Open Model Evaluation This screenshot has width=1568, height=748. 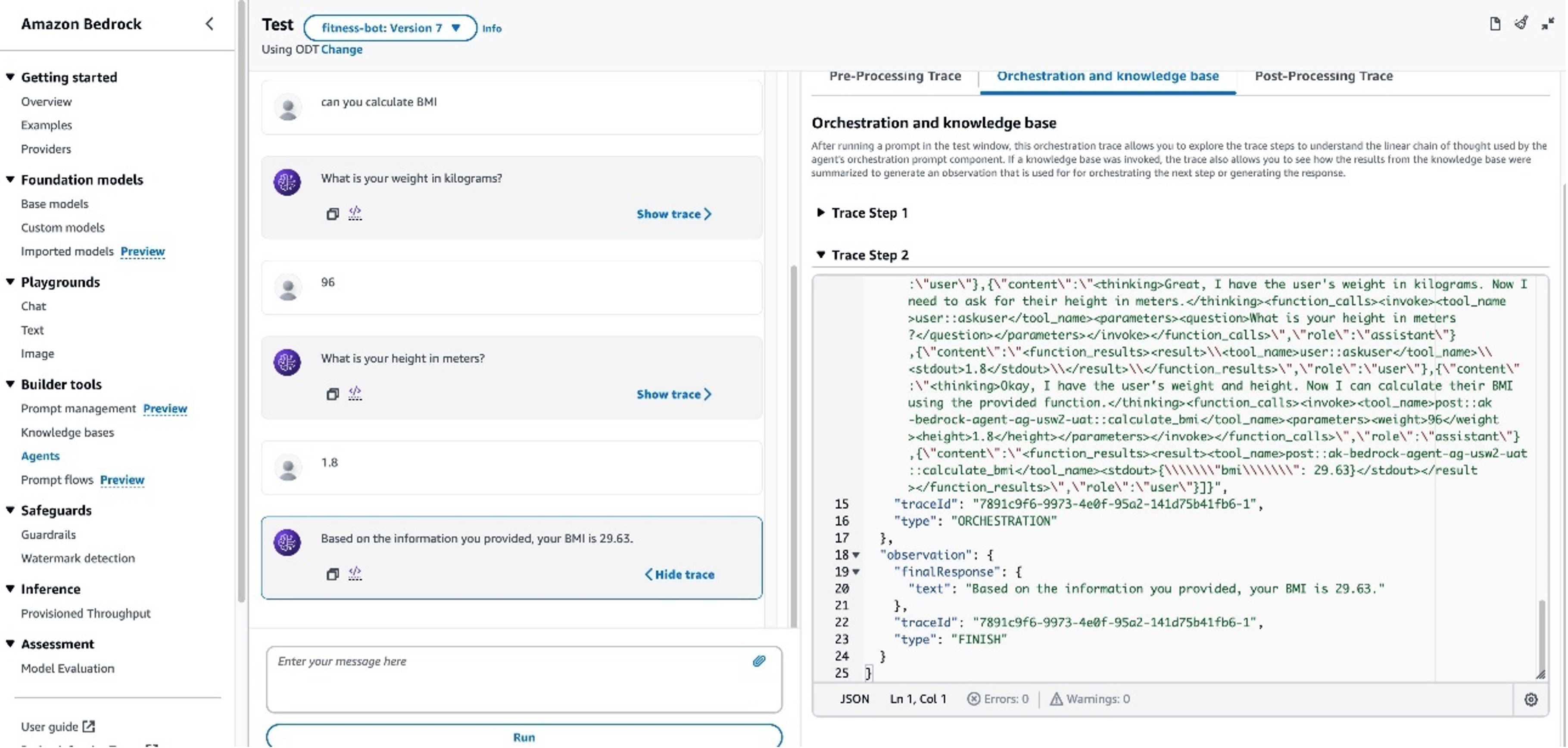(x=68, y=668)
